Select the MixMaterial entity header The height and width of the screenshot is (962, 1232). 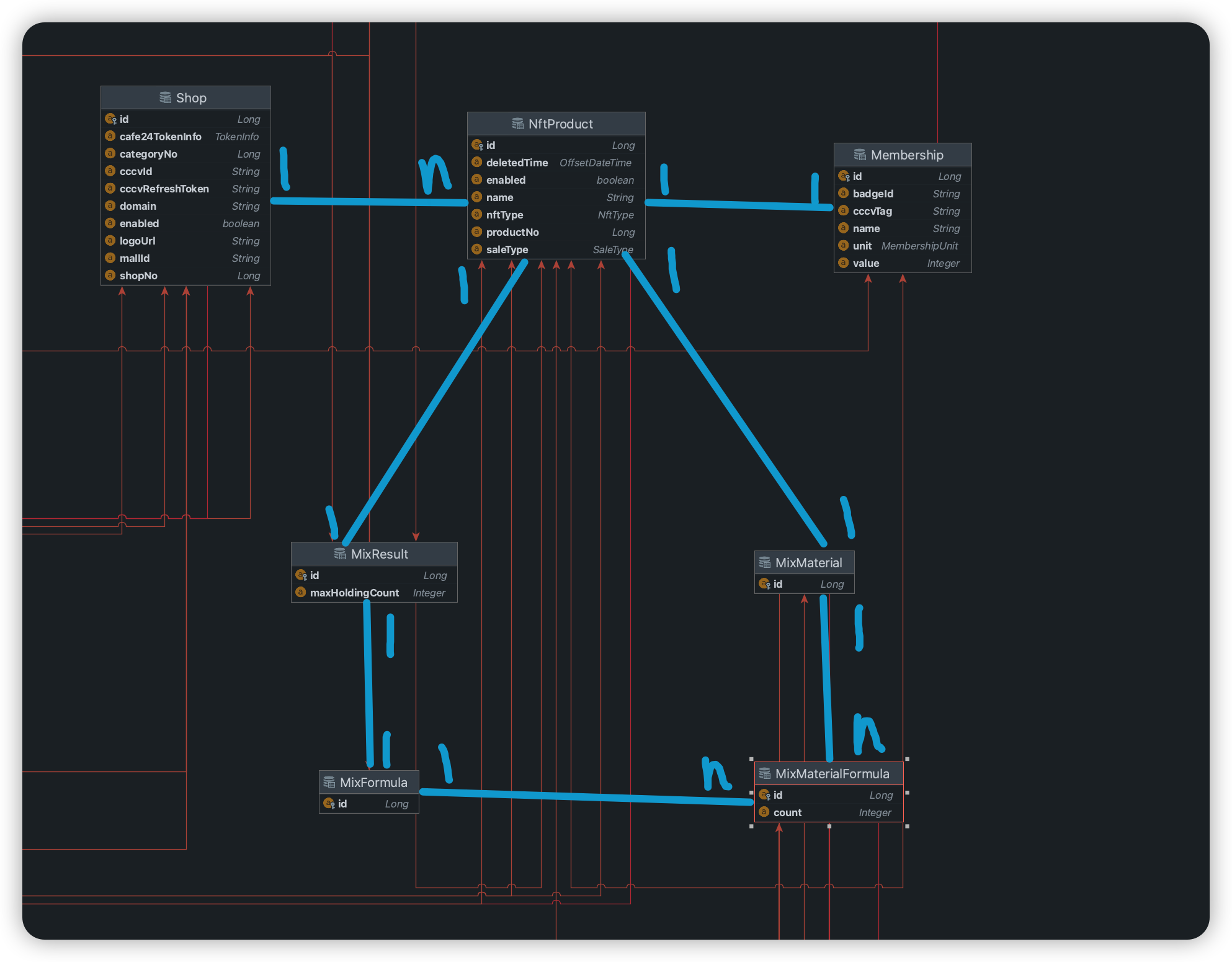[x=804, y=562]
